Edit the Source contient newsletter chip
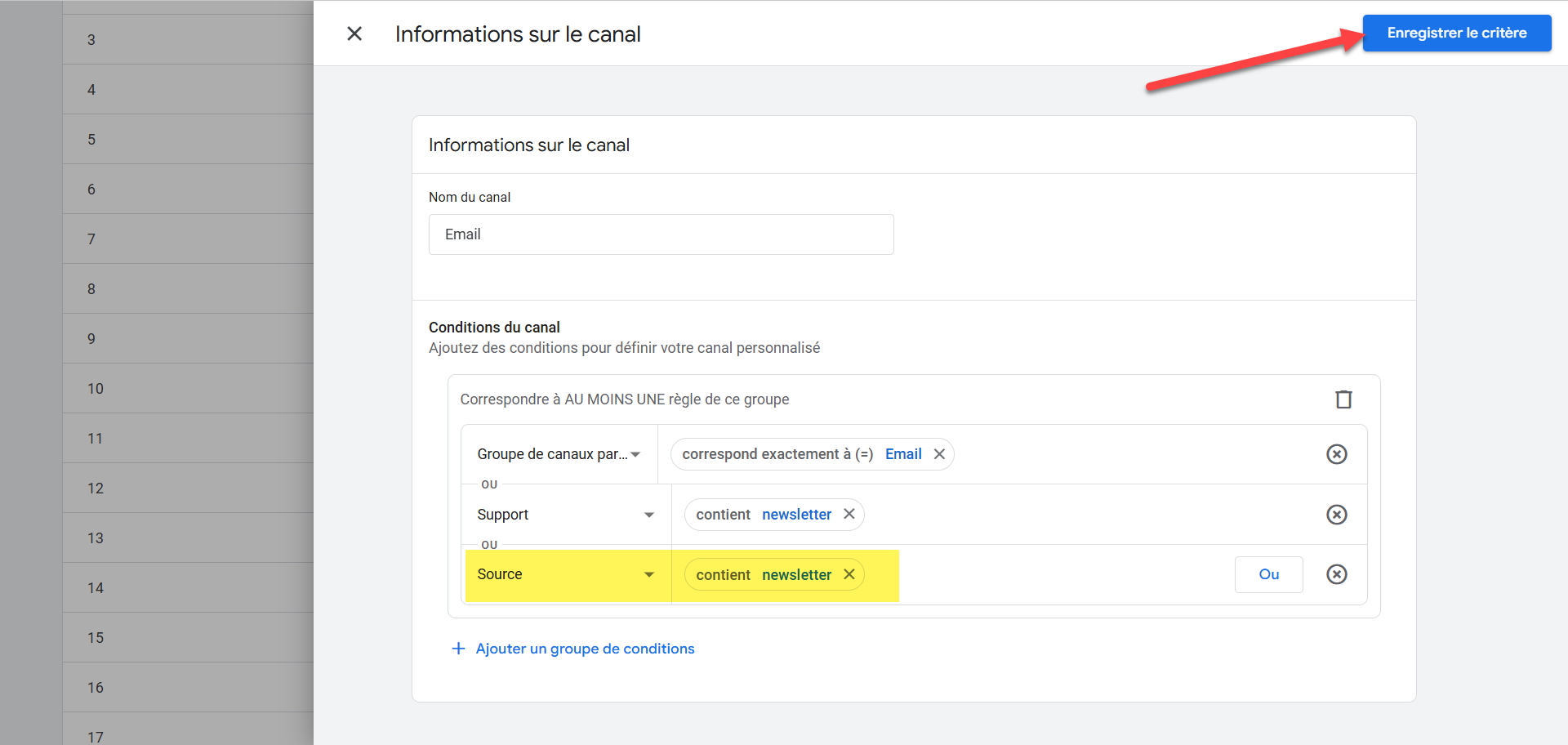Screen dimensions: 1568x745 (x=763, y=575)
